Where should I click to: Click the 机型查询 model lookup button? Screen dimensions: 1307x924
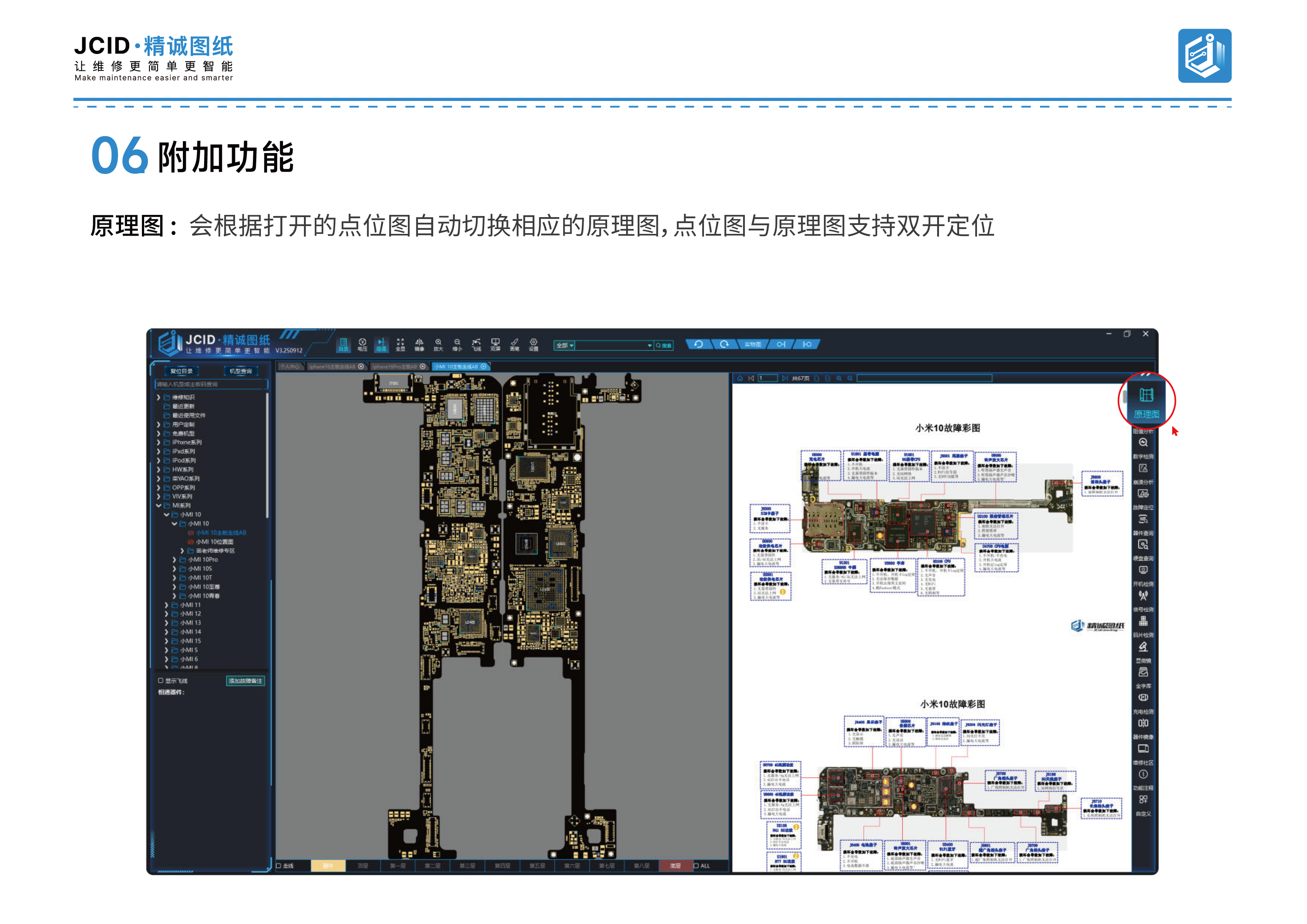[x=241, y=371]
